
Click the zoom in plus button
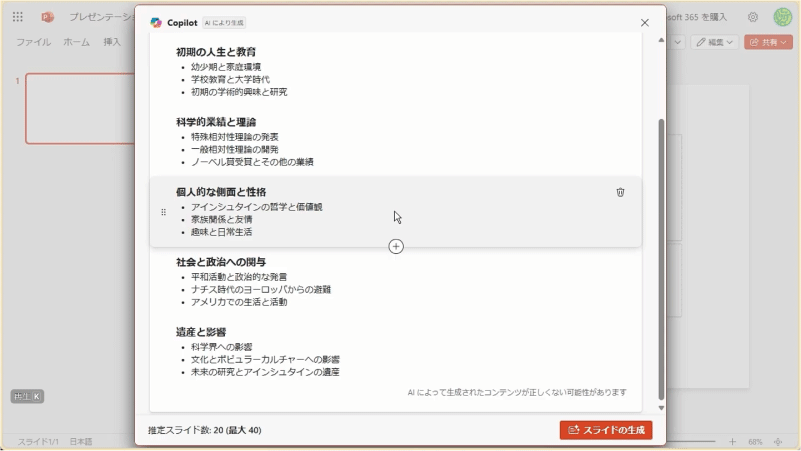[732, 441]
